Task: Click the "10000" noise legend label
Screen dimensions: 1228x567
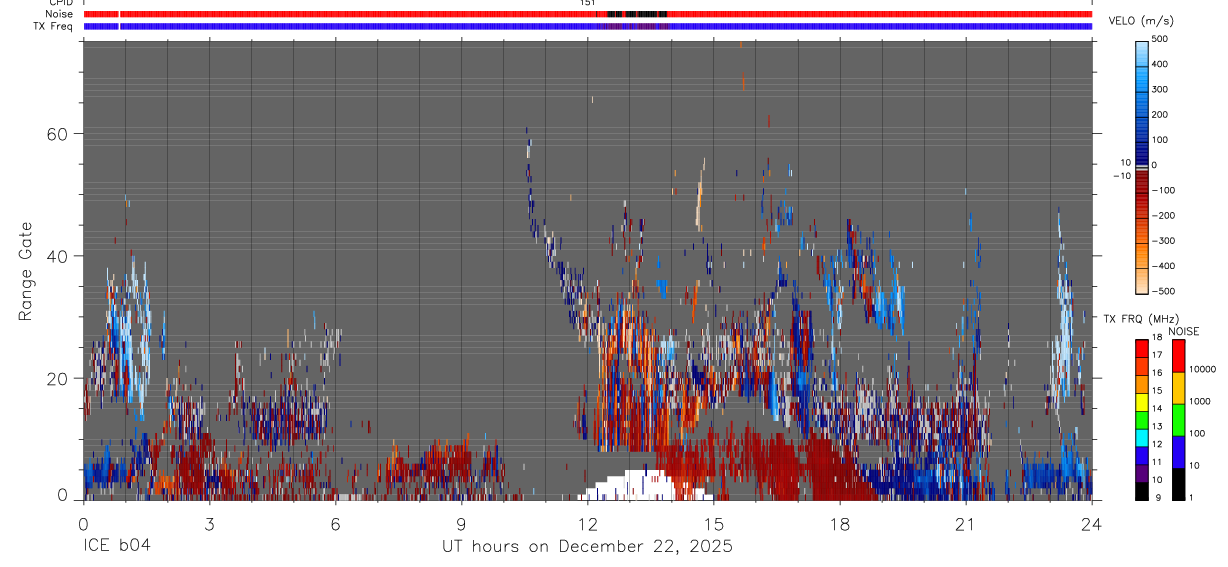Action: (x=1202, y=369)
